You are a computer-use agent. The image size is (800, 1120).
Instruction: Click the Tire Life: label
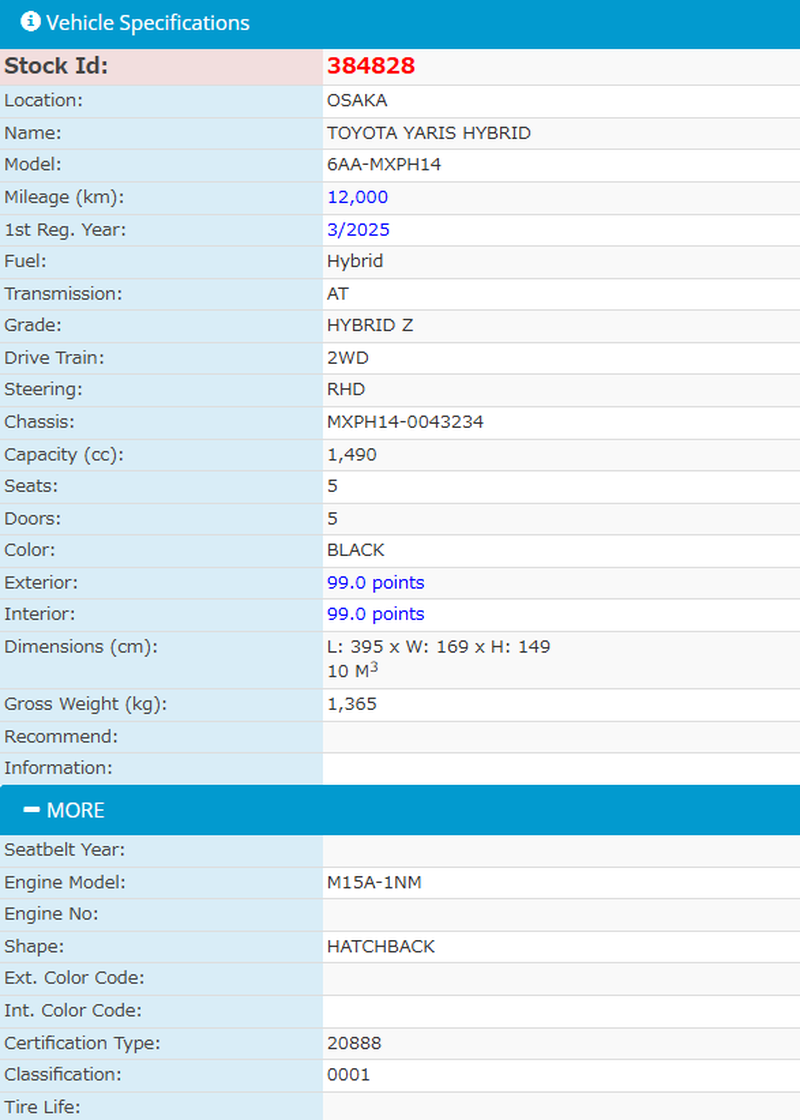pos(42,1107)
